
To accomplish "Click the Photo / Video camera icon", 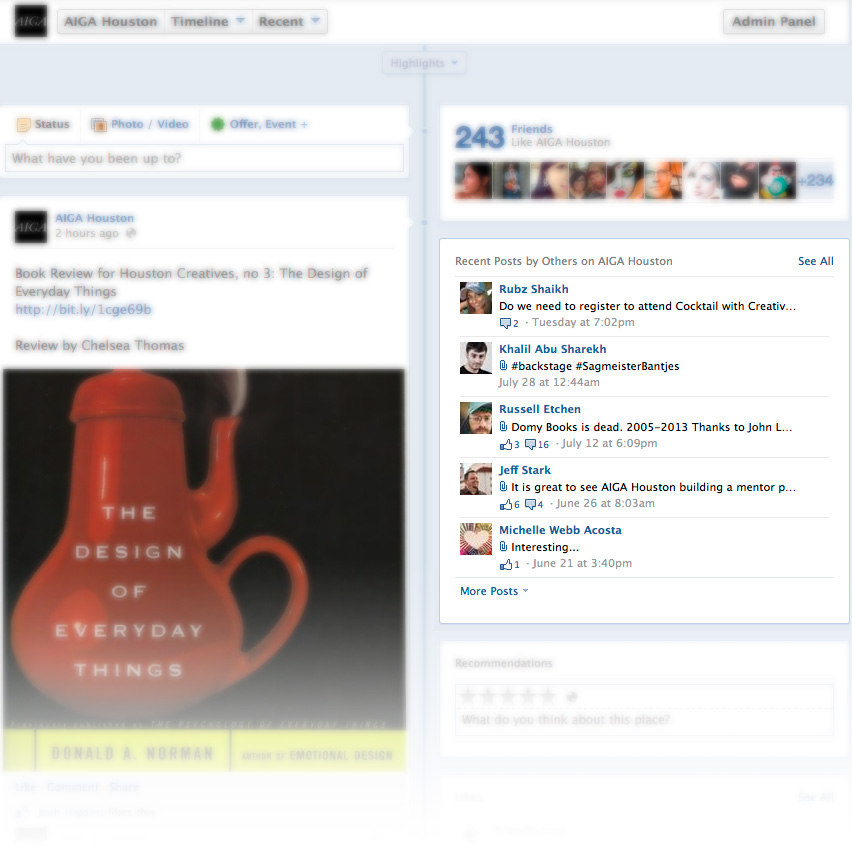I will (98, 125).
